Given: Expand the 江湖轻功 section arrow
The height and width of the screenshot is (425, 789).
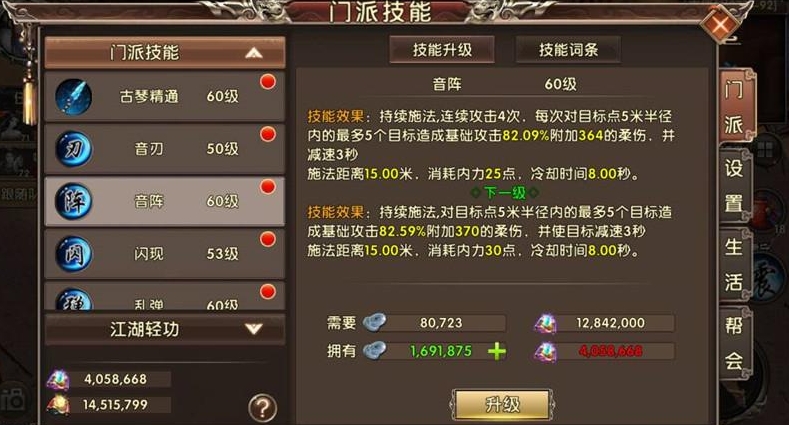Looking at the screenshot, I should tap(254, 329).
